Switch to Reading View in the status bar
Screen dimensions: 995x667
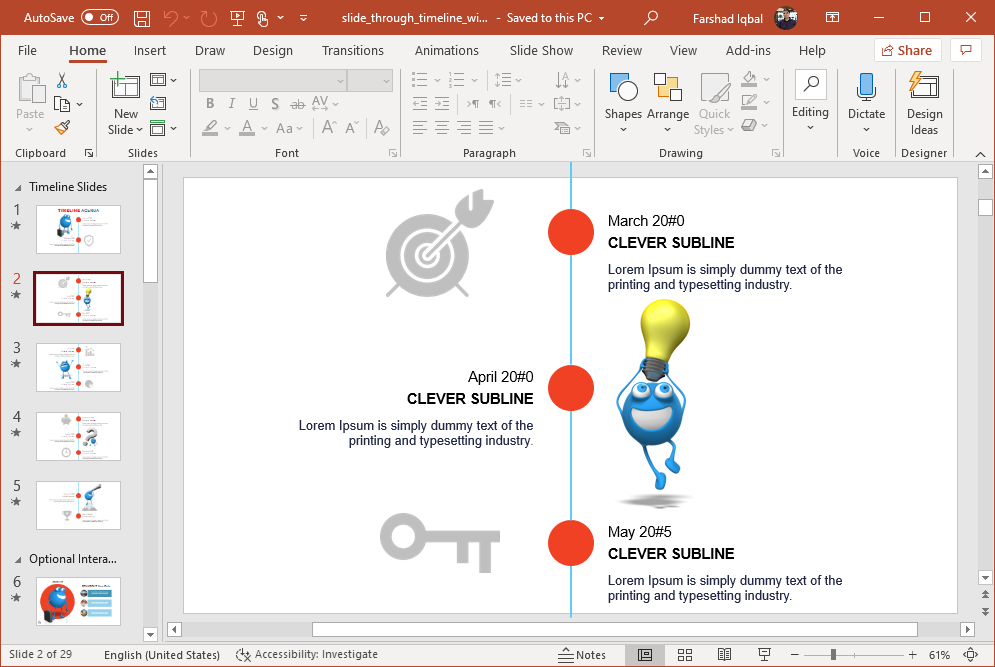point(724,654)
